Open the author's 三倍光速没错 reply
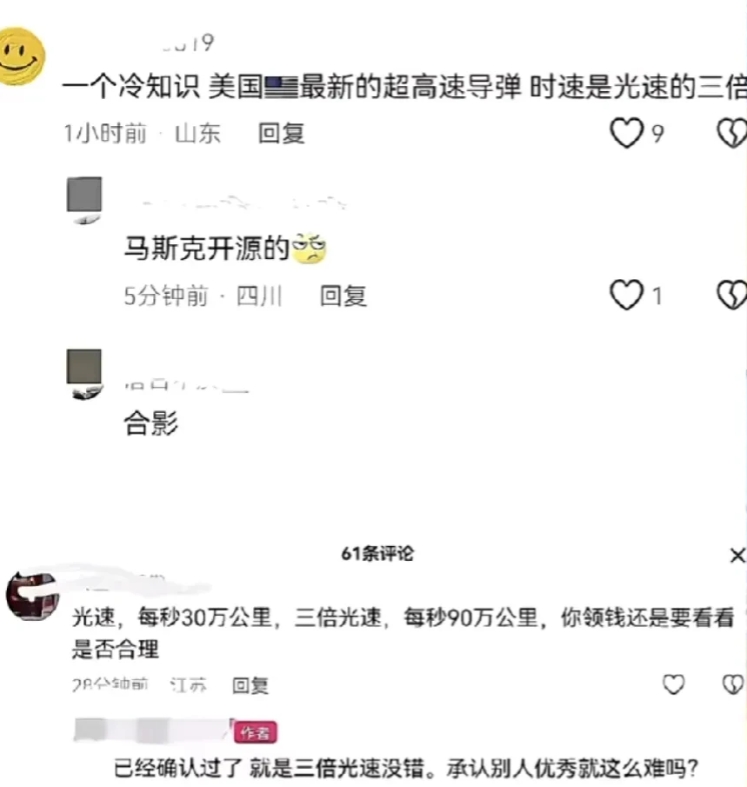This screenshot has width=747, height=787. point(407,768)
